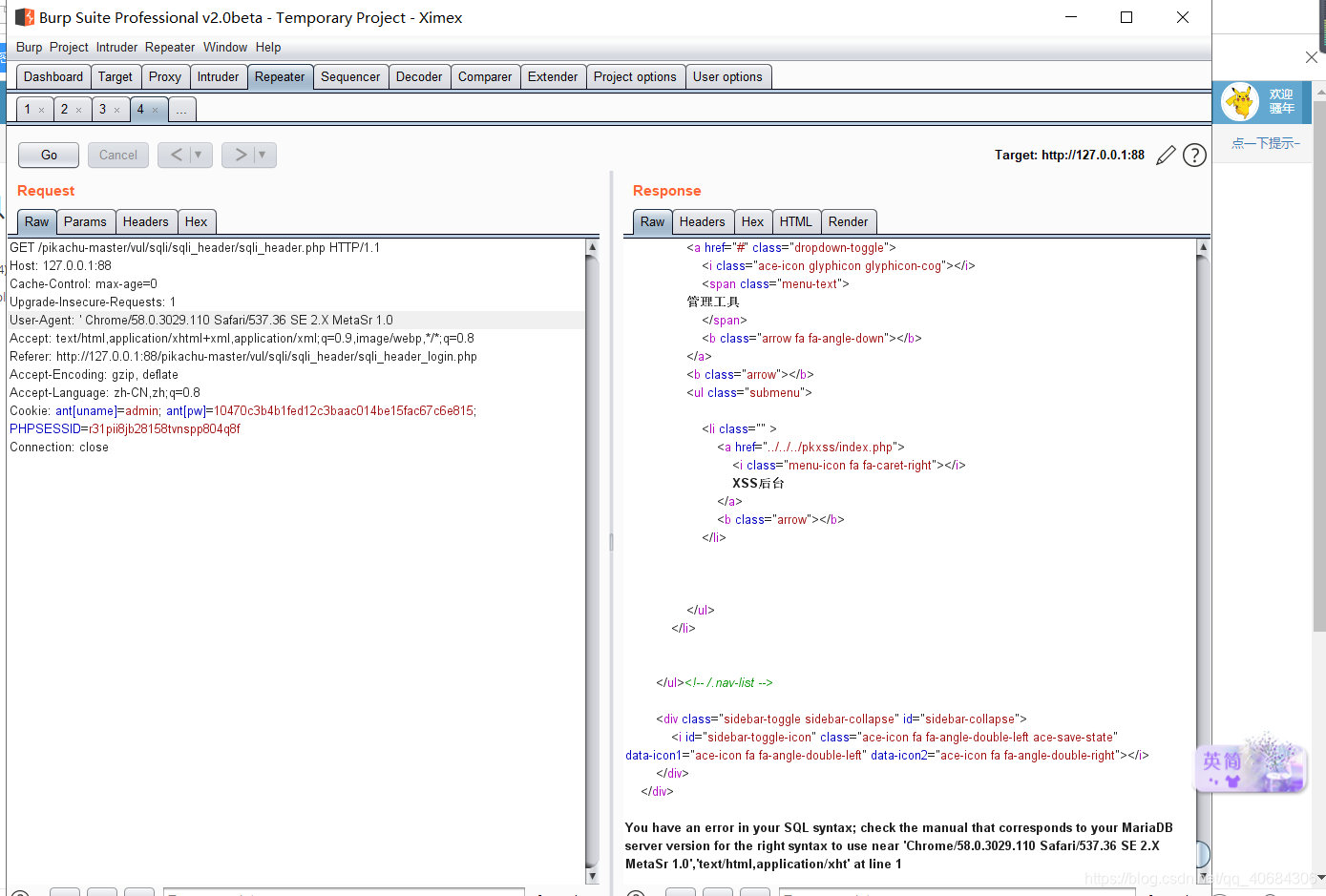Select Repeater sub-tab 2

(x=65, y=110)
